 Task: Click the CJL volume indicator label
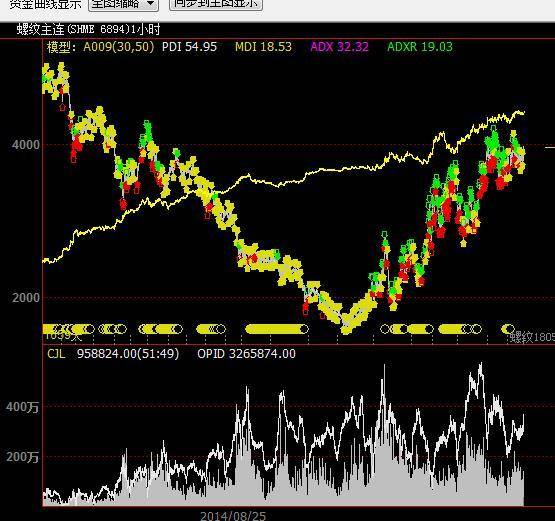pos(56,354)
